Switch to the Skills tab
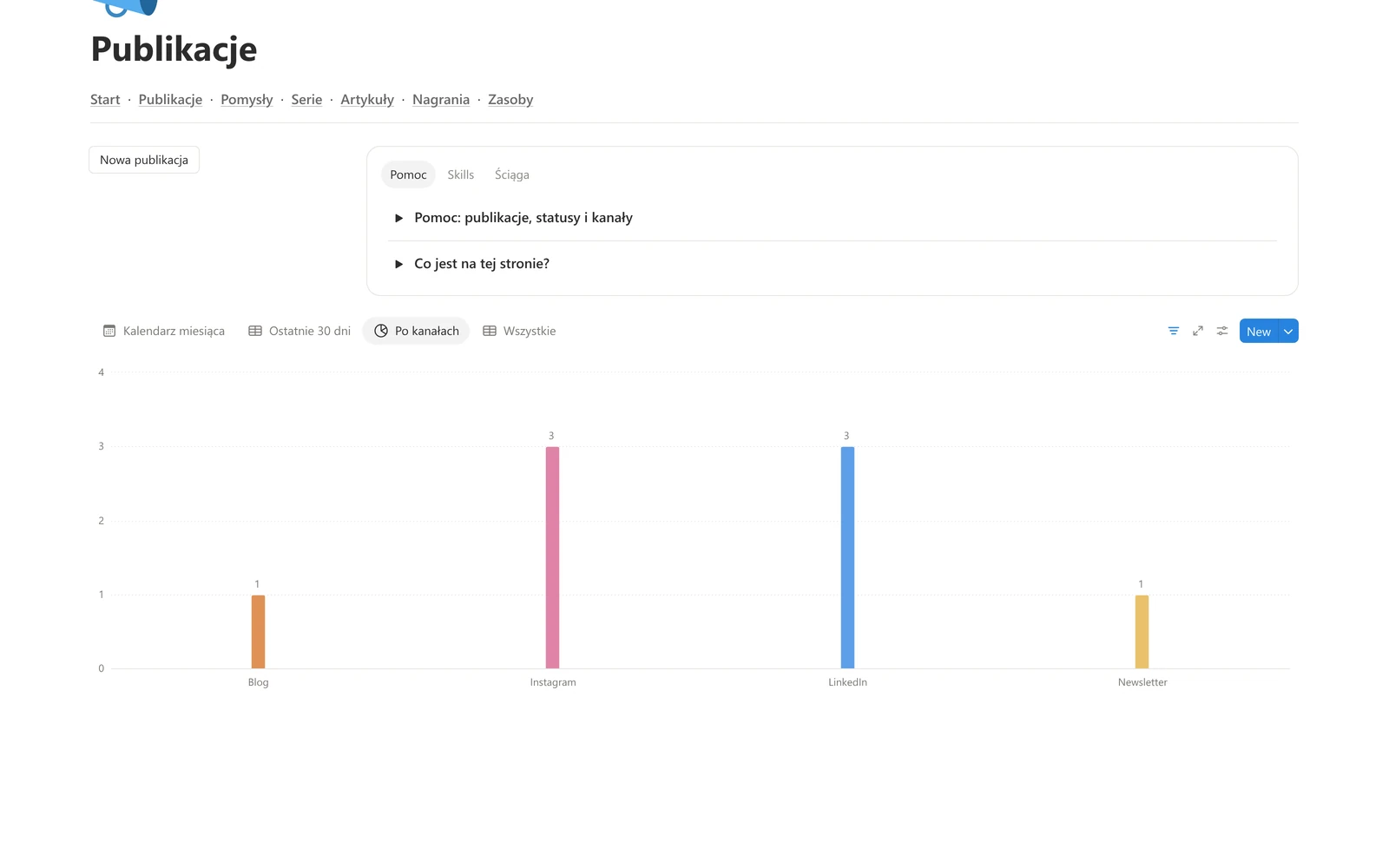This screenshot has height=868, width=1389. (x=461, y=174)
